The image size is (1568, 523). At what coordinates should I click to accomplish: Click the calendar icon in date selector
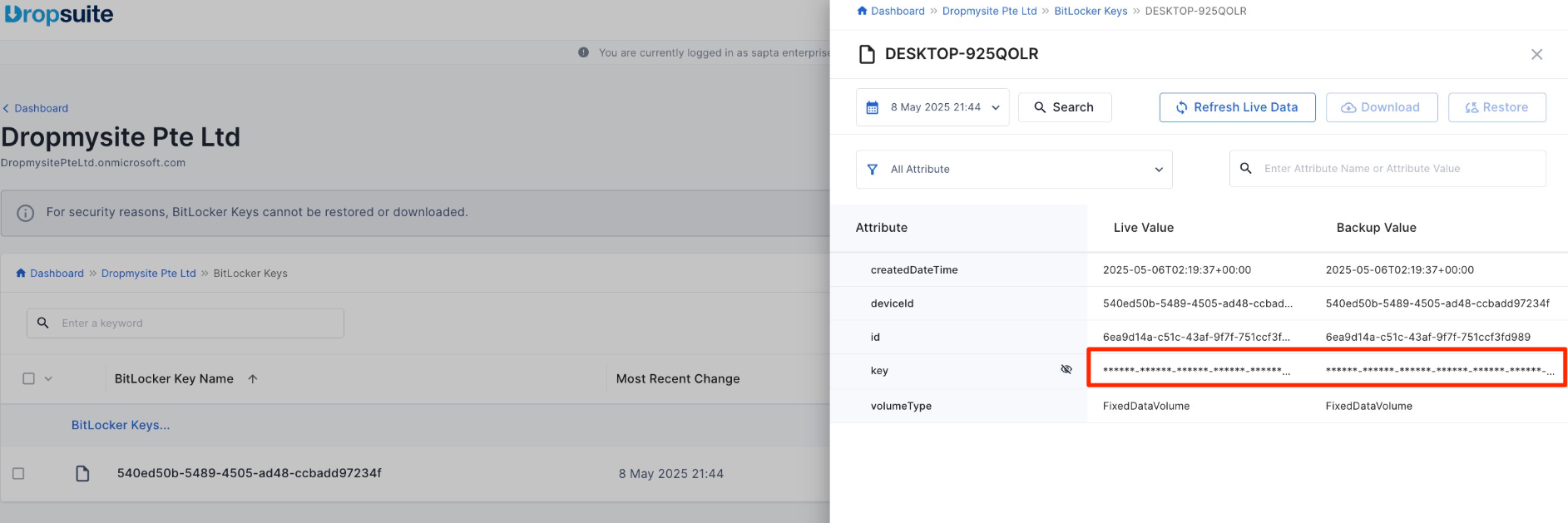(872, 107)
